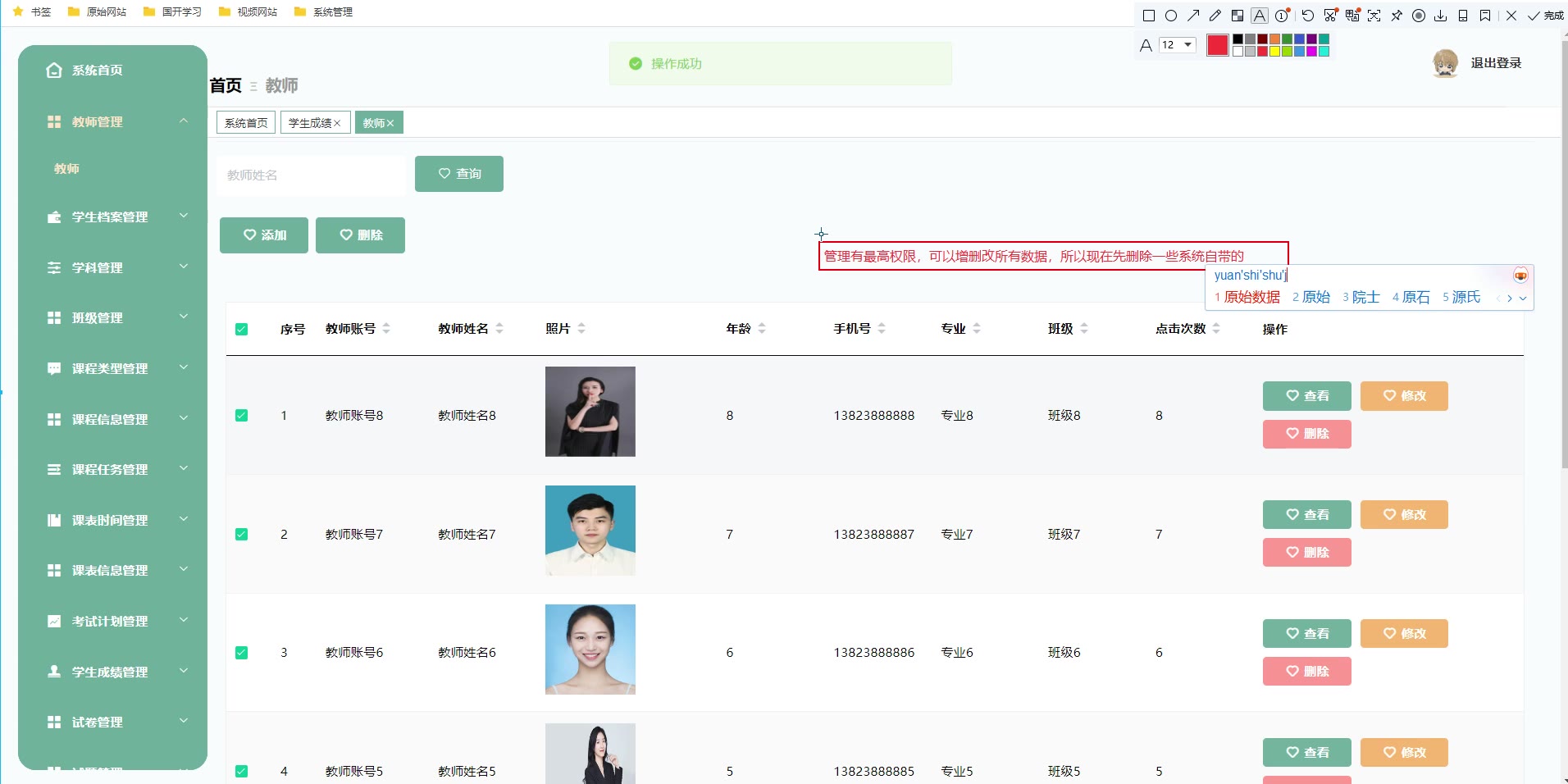Click the text recognition icon in screenshot toolbar
The width and height of the screenshot is (1568, 784).
click(x=1374, y=16)
